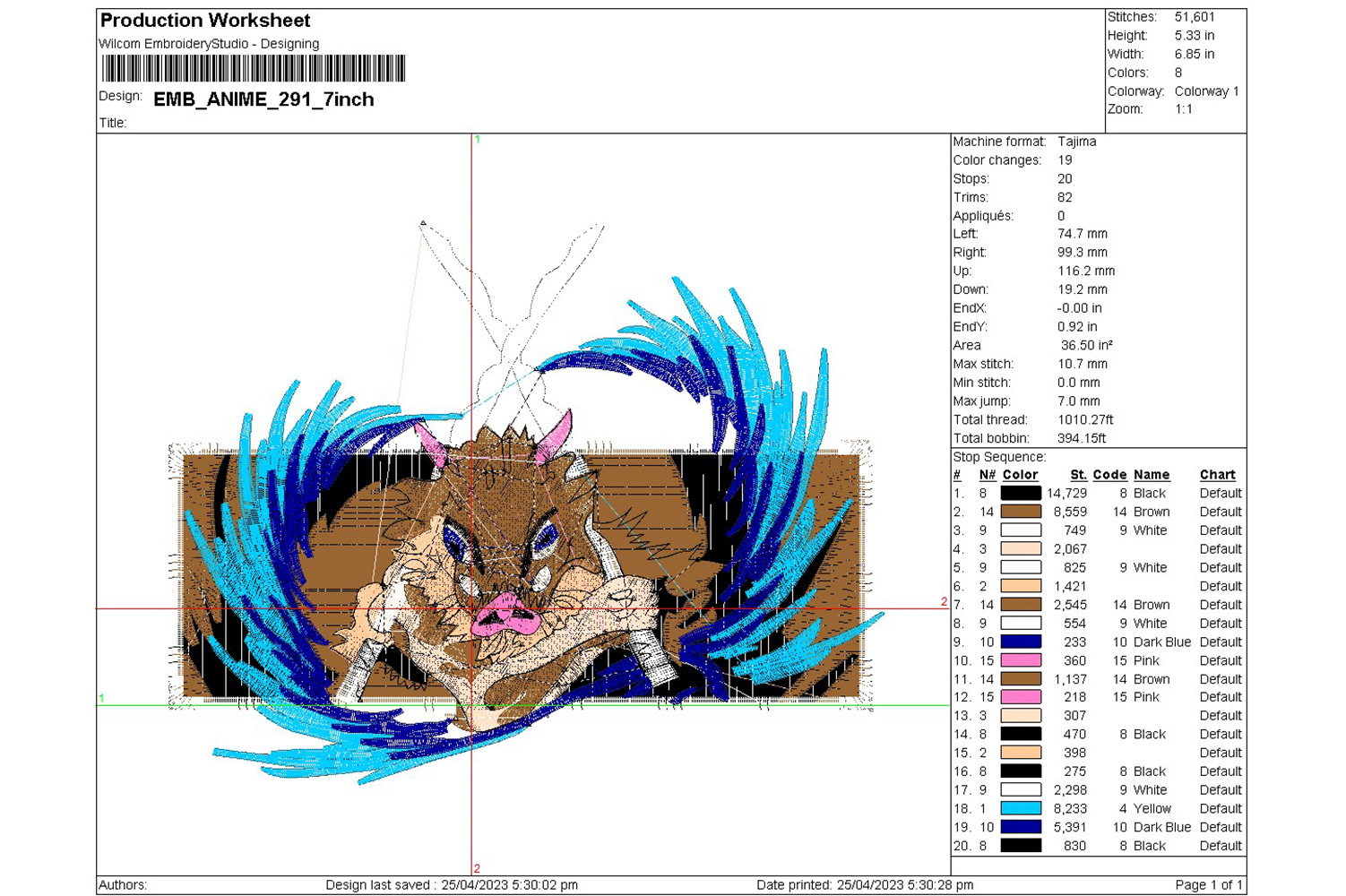1346x896 pixels.
Task: Click 'Wilcom EmbroideryStudio - Designing' text
Action: click(209, 44)
